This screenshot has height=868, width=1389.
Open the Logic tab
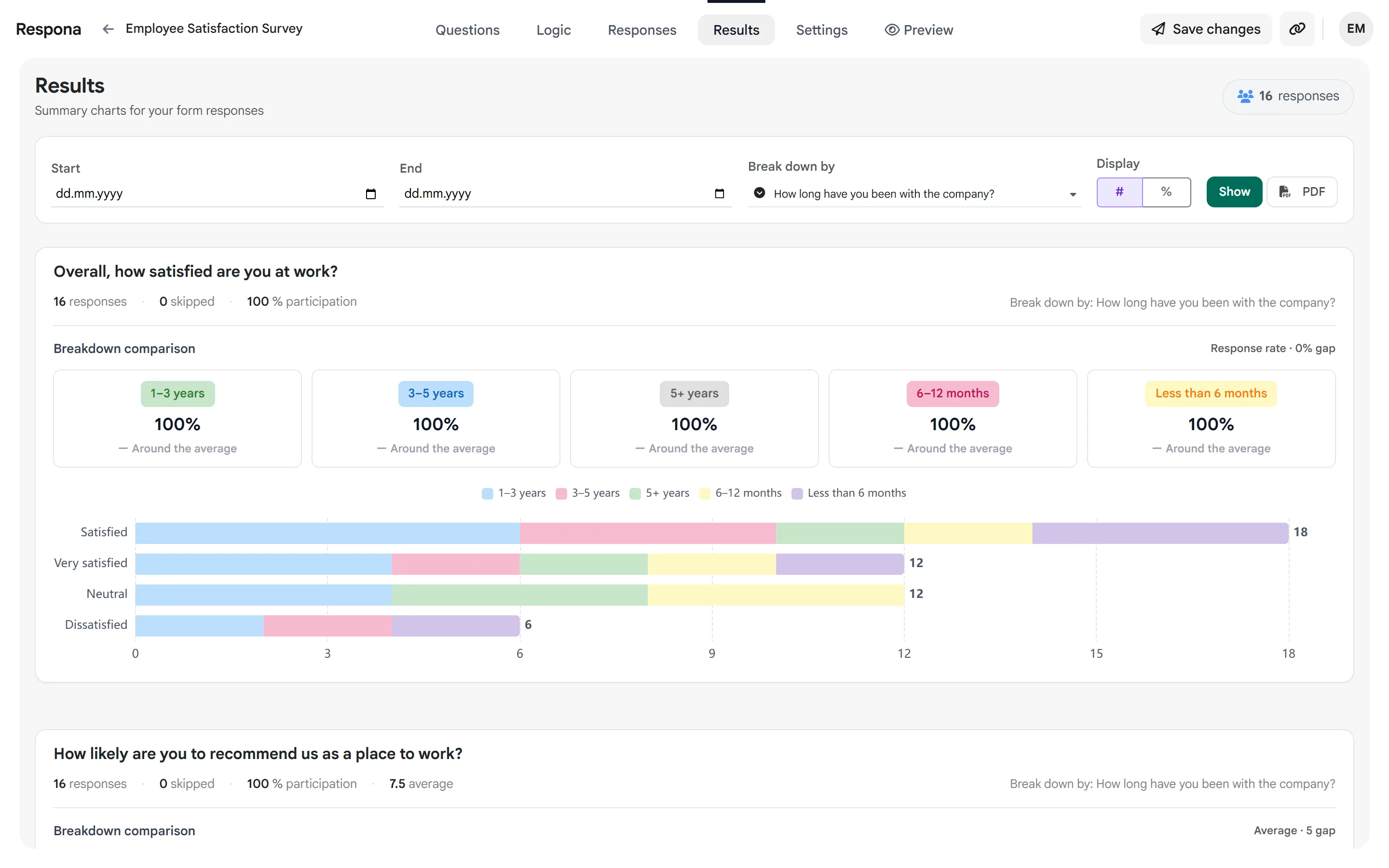tap(553, 30)
